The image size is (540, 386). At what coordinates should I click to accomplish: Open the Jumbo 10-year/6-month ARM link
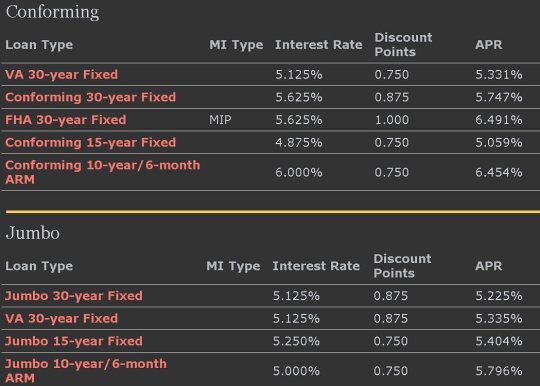coord(86,371)
